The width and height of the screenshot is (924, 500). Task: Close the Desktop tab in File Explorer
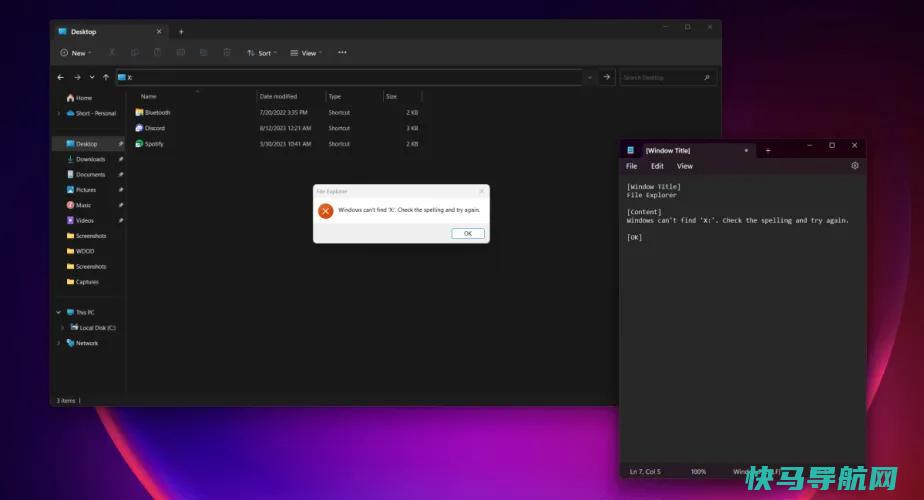159,31
